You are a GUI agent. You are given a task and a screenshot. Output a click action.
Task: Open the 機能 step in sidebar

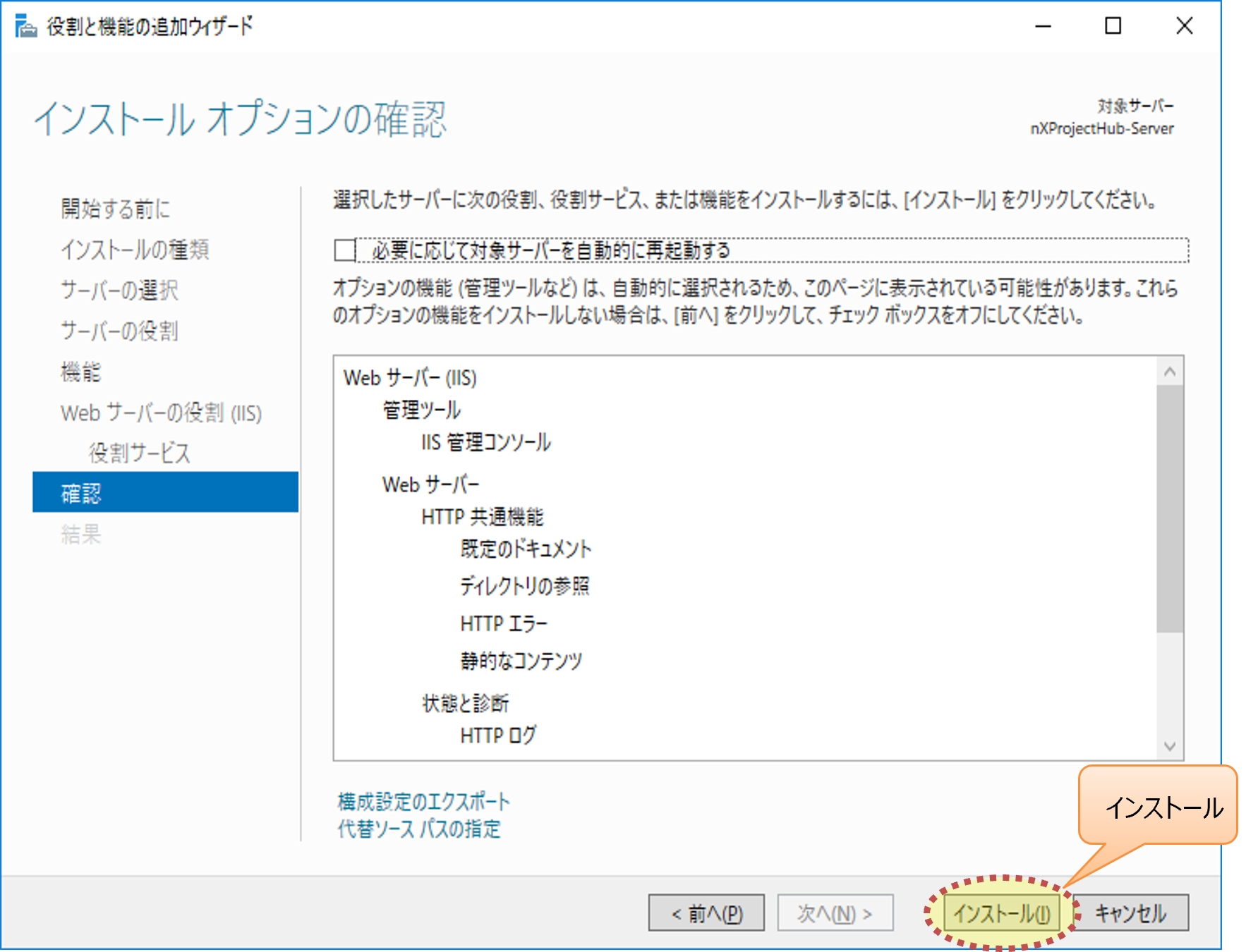click(x=81, y=372)
